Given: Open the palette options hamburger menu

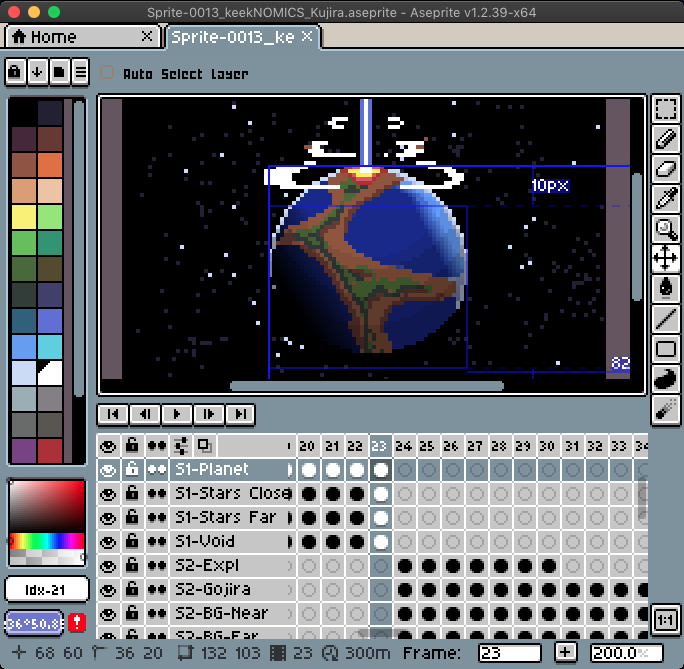Looking at the screenshot, I should click(x=80, y=72).
